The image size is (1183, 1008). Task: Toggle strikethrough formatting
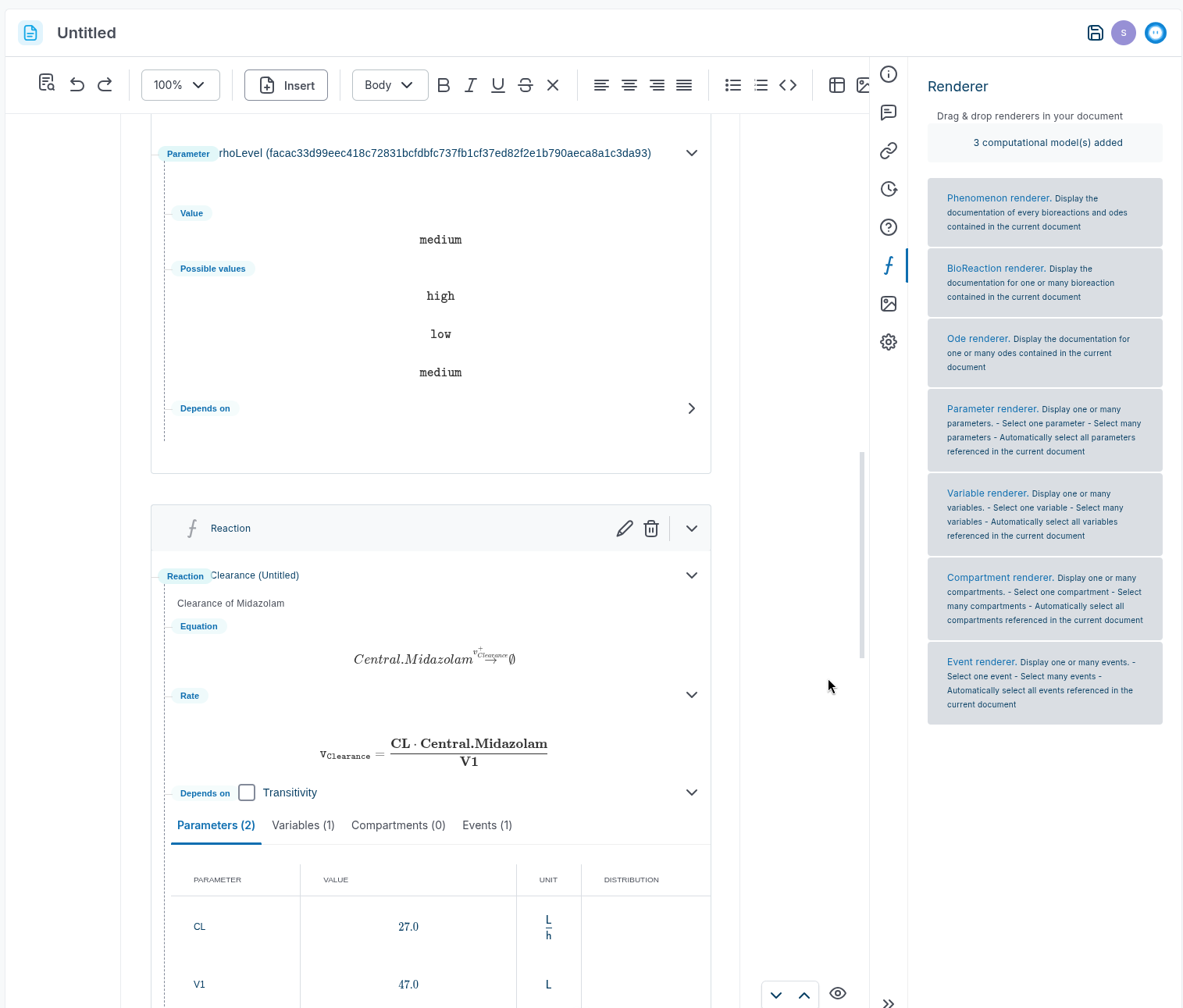[x=526, y=85]
